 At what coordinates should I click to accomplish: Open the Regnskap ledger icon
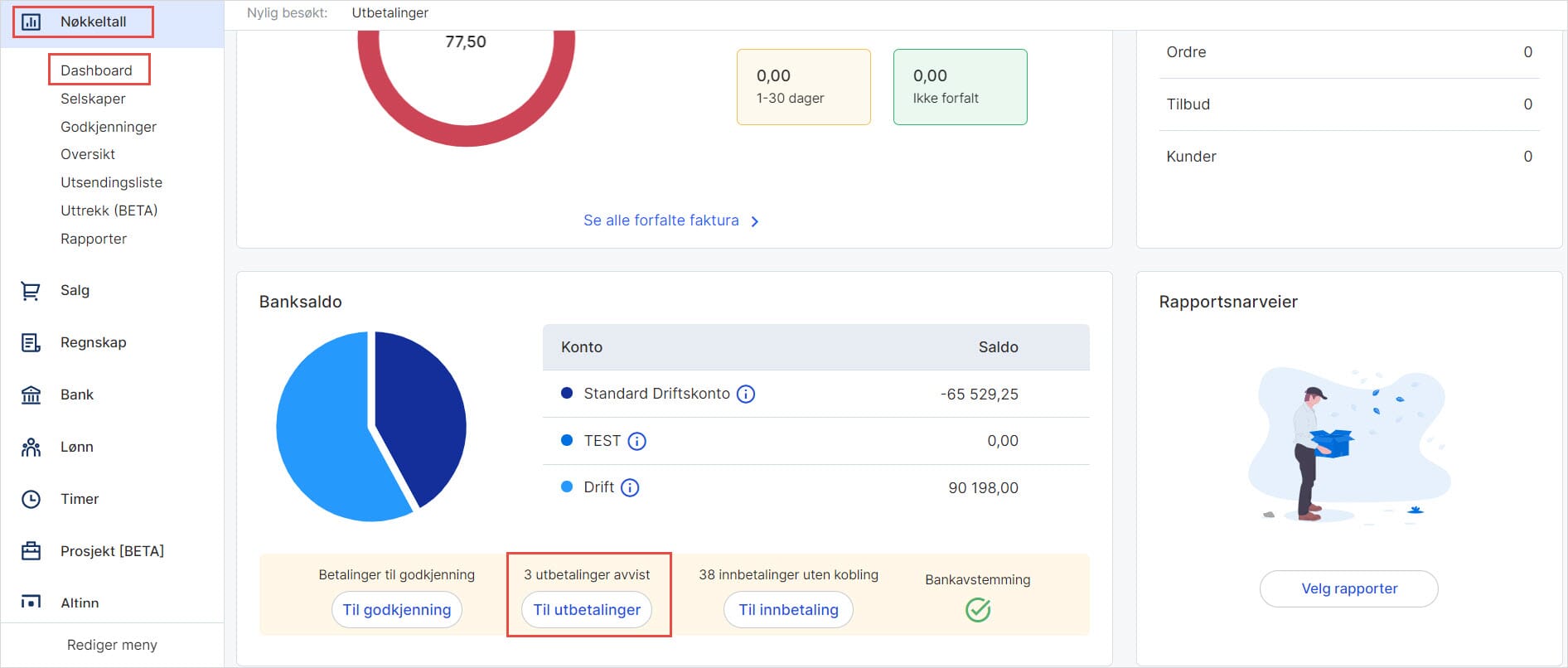click(x=31, y=342)
